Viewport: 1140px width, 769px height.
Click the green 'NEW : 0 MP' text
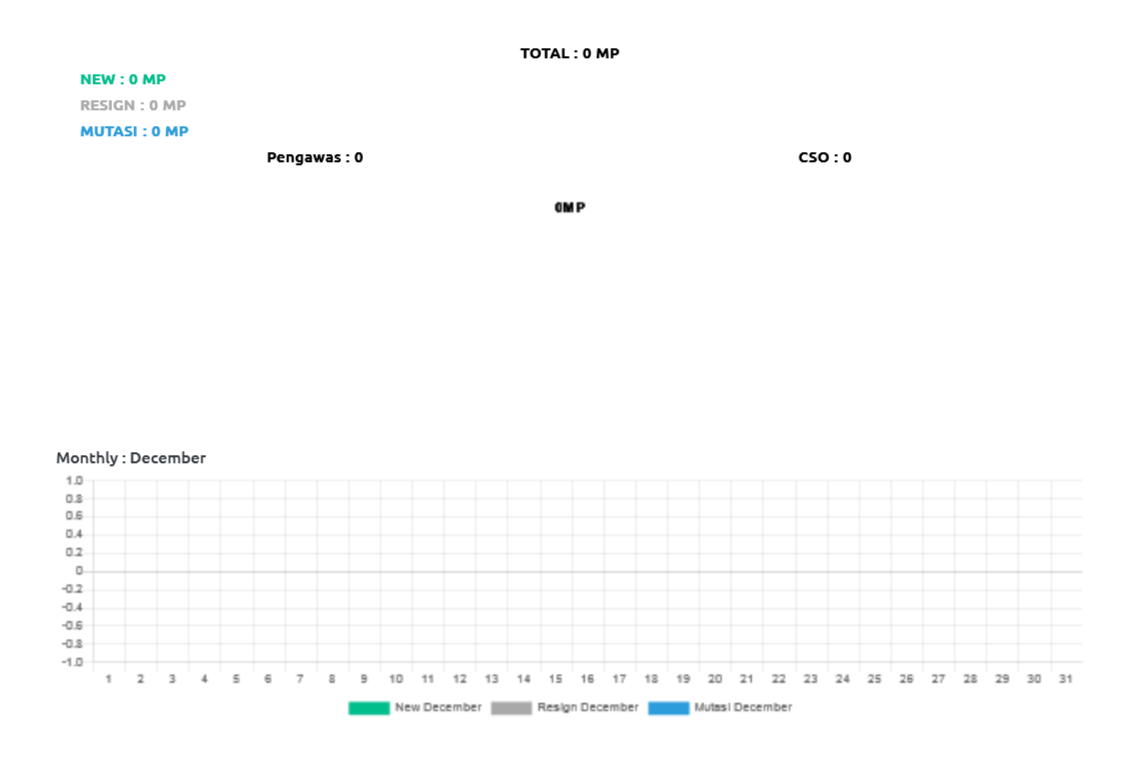coord(123,79)
